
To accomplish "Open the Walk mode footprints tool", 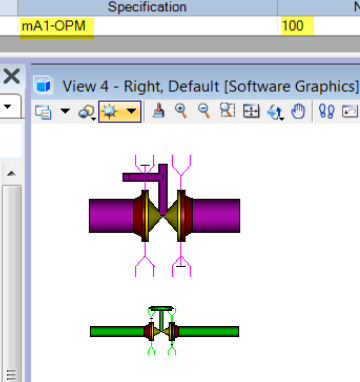I will tap(327, 111).
